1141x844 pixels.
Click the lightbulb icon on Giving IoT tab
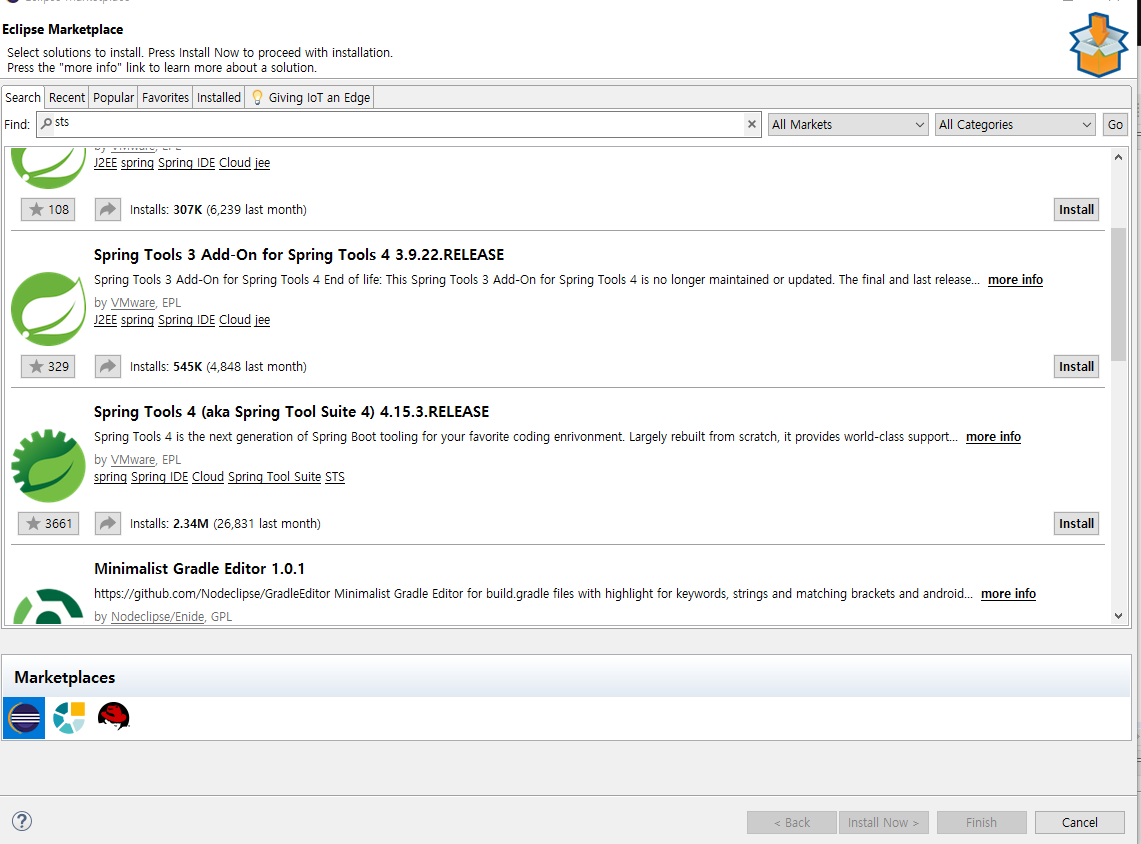257,97
